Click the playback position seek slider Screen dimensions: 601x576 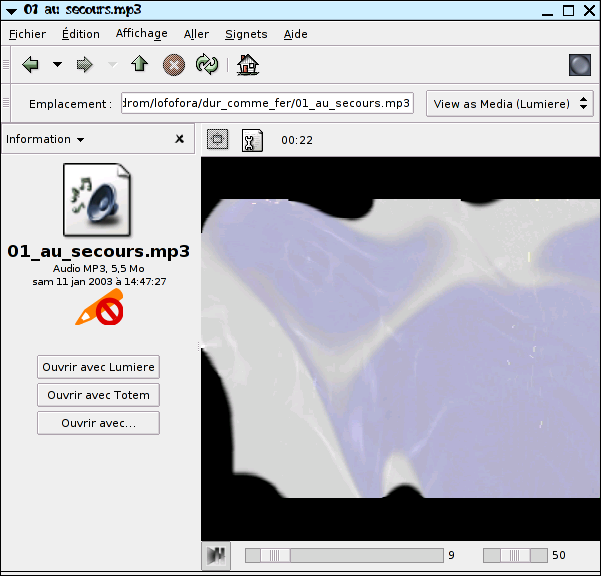click(x=344, y=555)
